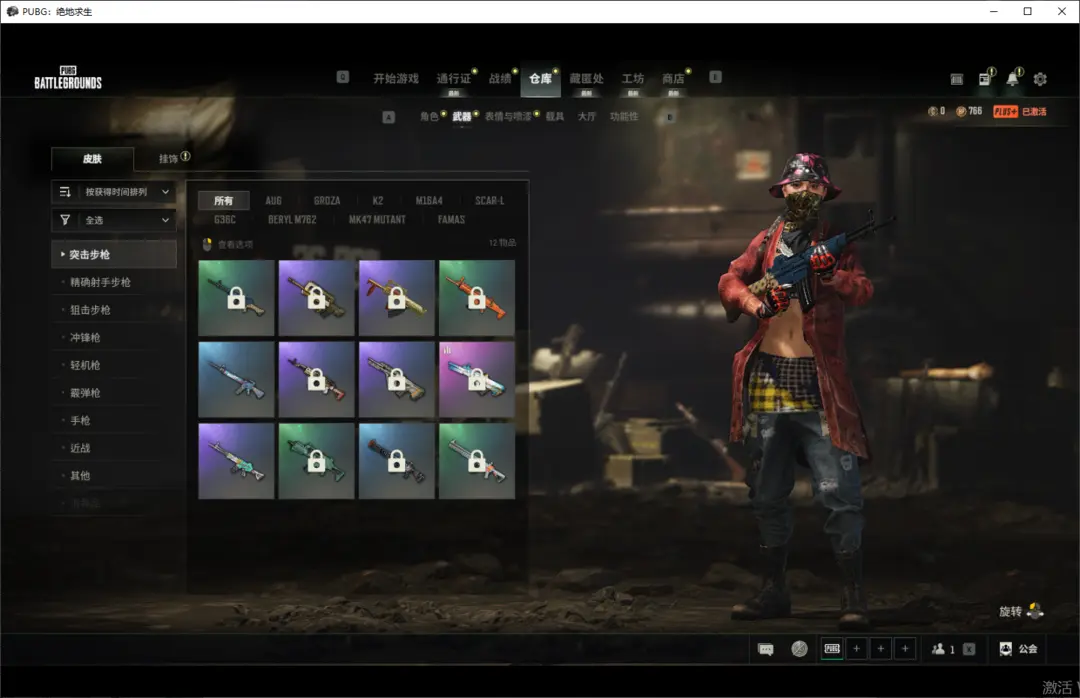Open the notifications bell
This screenshot has width=1080, height=698.
click(x=1013, y=79)
